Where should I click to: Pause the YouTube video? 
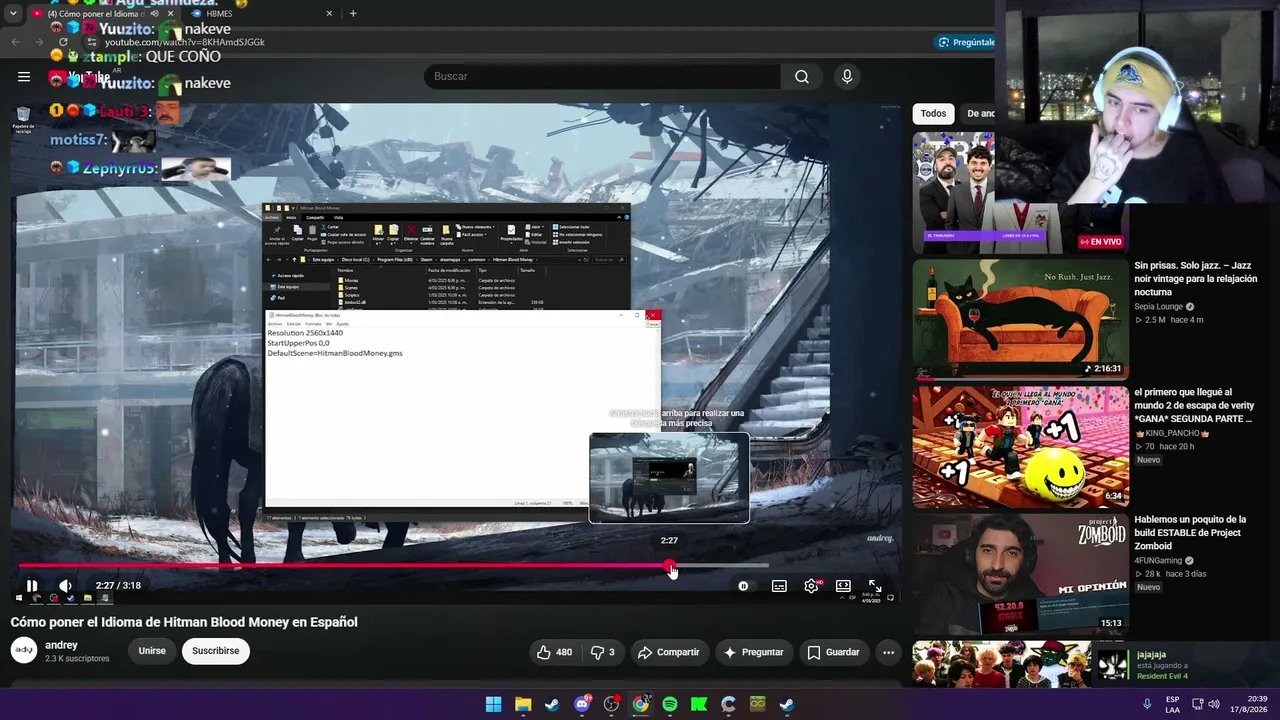[32, 586]
